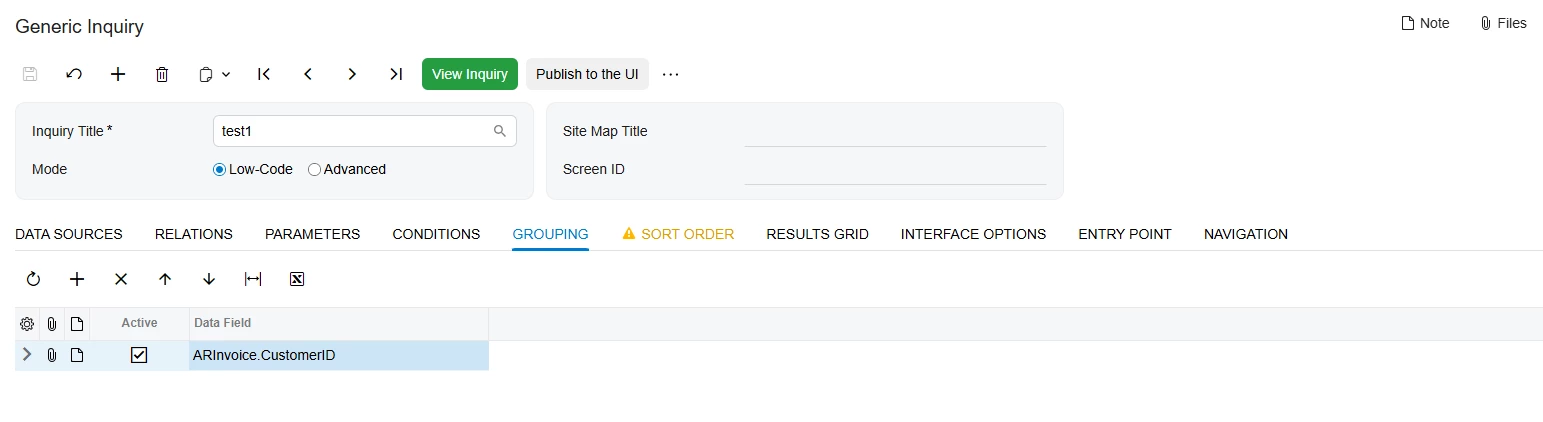1543x422 pixels.
Task: Go to the first record
Action: click(264, 74)
